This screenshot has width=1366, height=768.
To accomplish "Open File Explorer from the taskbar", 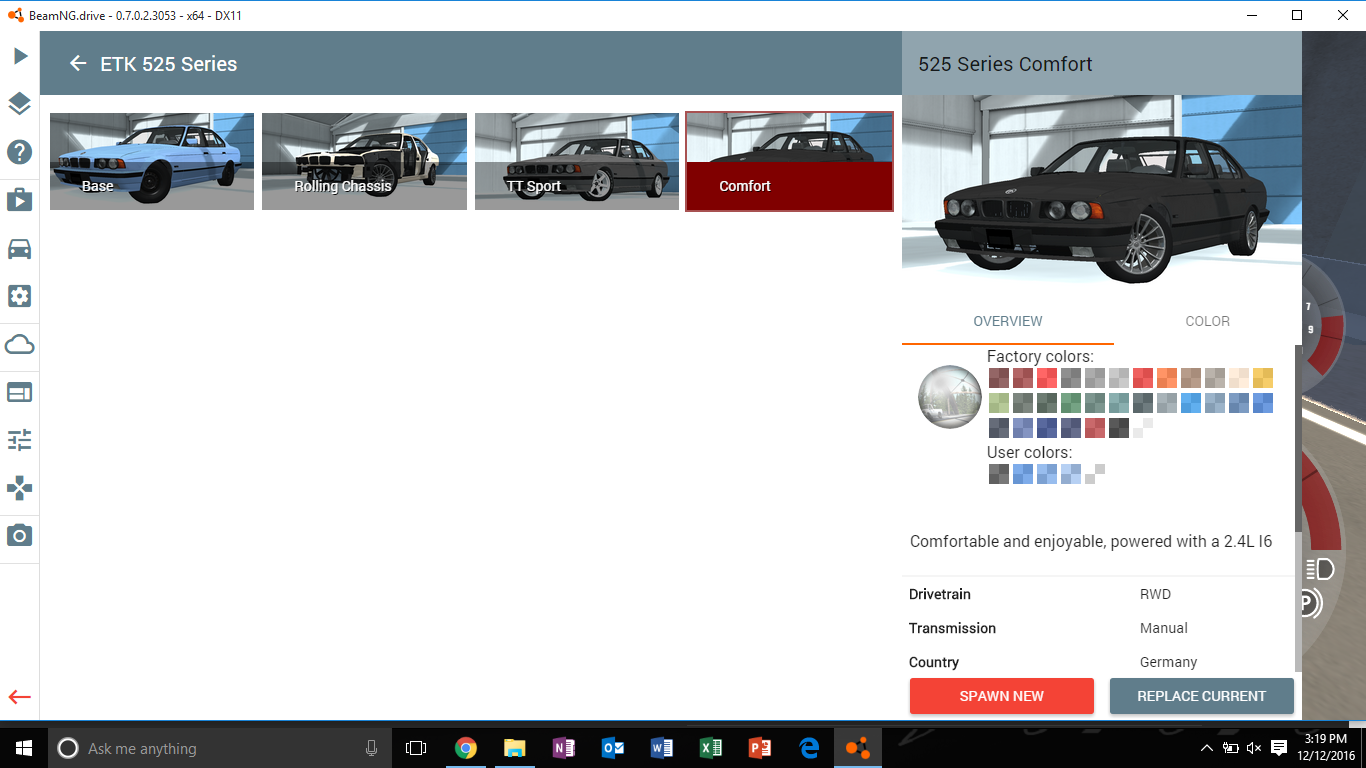I will 514,748.
